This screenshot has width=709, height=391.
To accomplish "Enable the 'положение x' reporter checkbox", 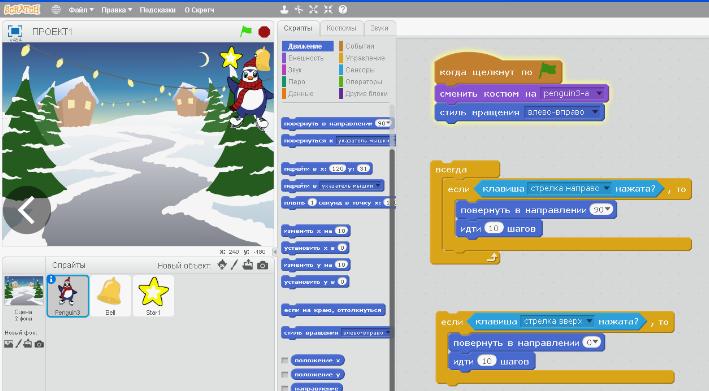I will coord(284,360).
